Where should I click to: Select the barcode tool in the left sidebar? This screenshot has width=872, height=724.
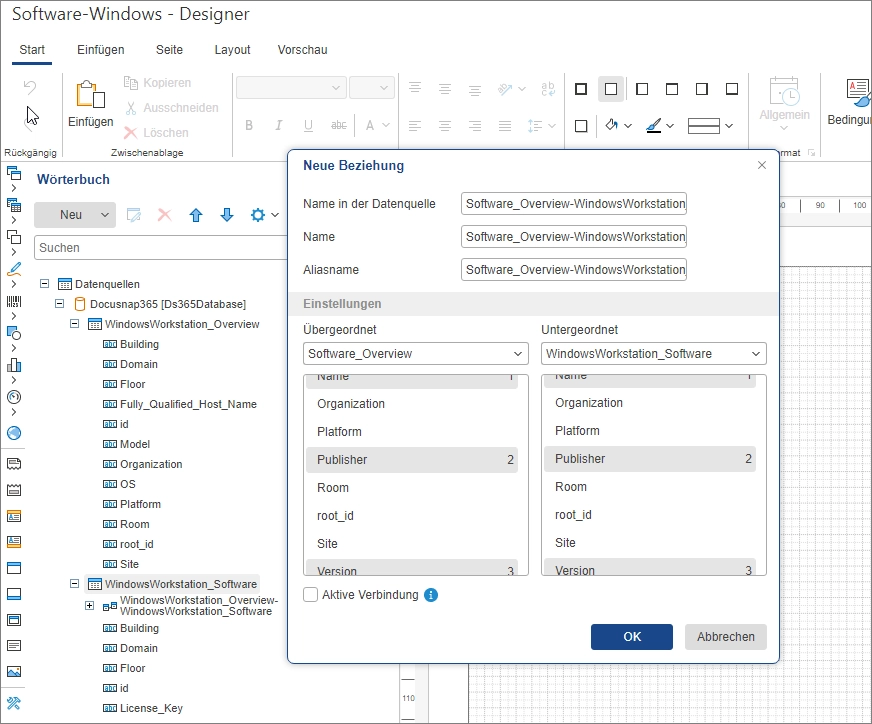pos(14,301)
